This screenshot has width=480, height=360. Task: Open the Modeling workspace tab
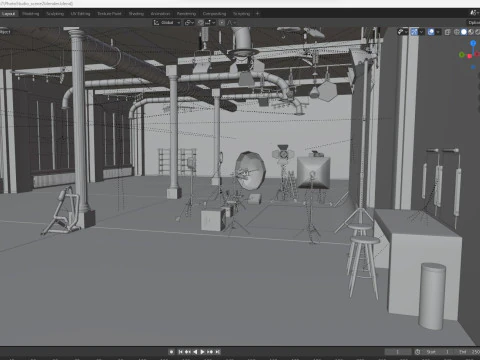[31, 14]
